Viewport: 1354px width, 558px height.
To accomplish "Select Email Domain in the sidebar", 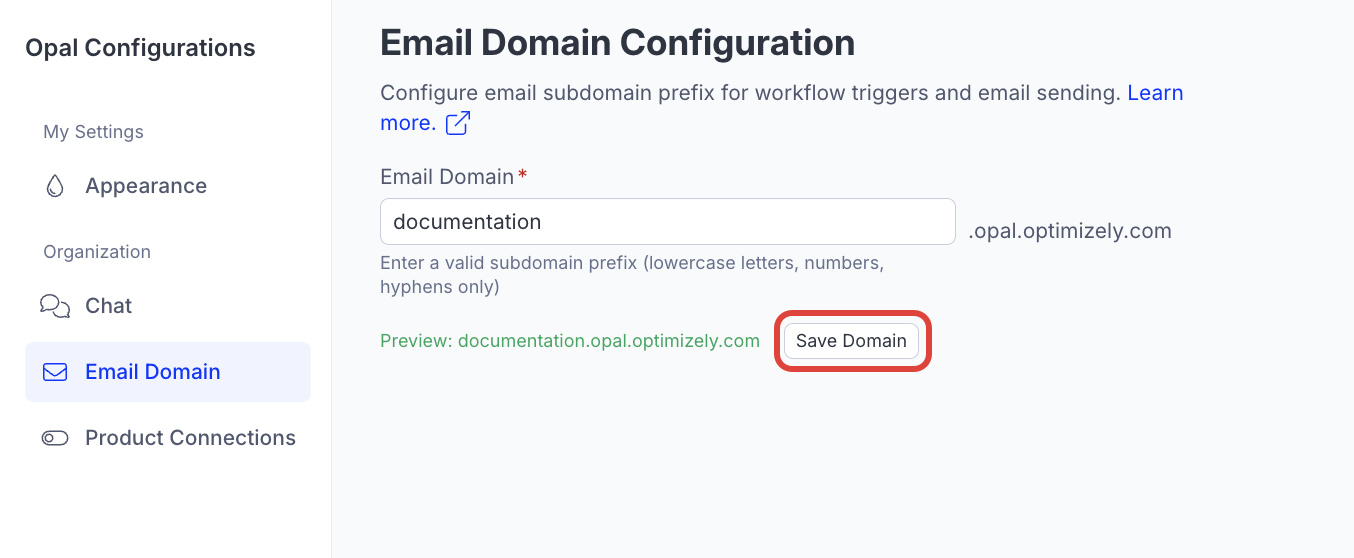I will tap(152, 372).
